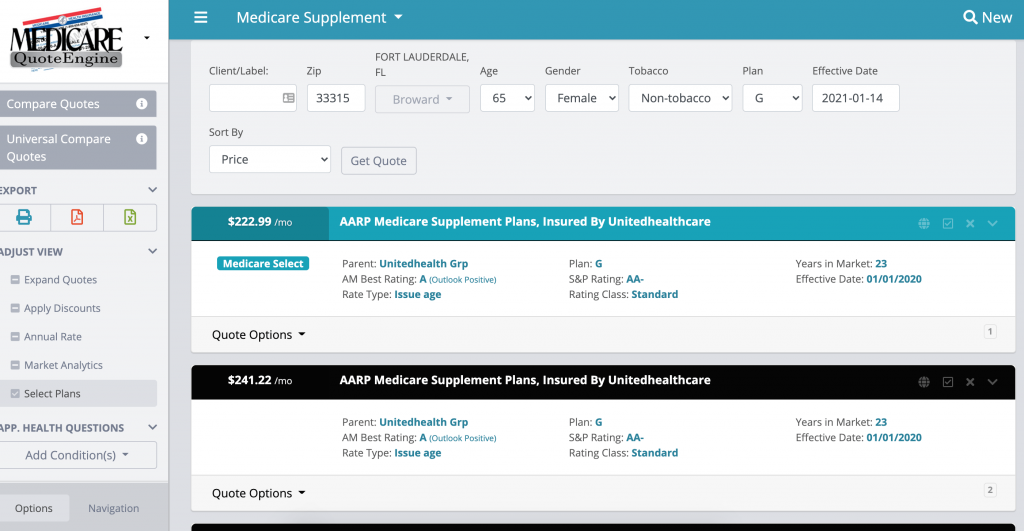This screenshot has height=531, width=1024.
Task: Open client contact card icon in Client/Label field
Action: pos(288,98)
